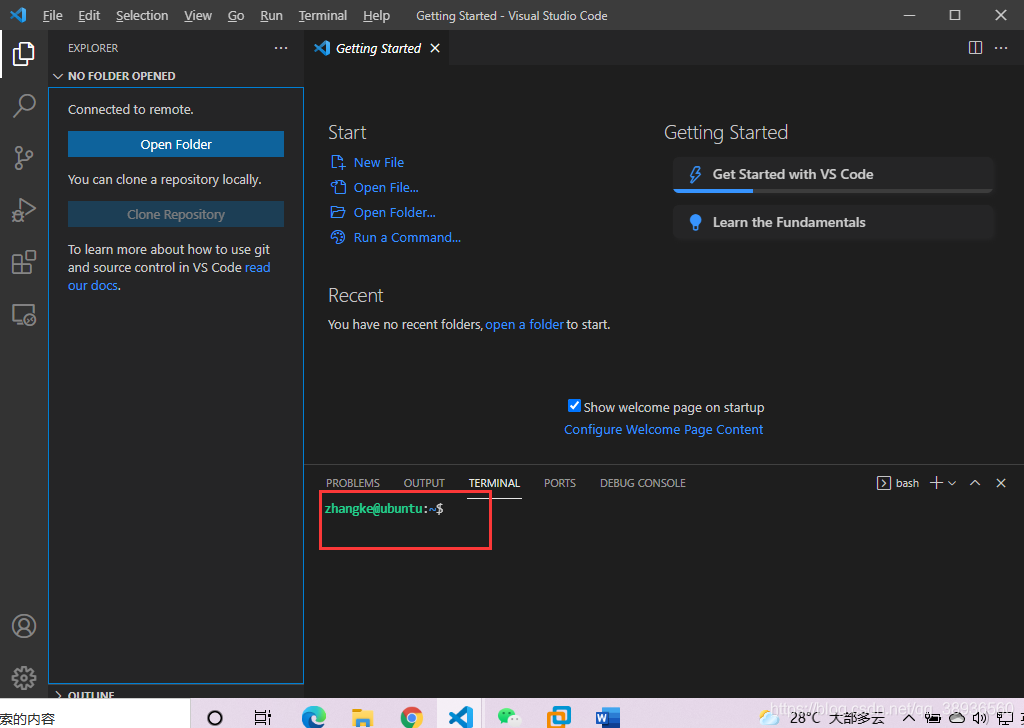Image resolution: width=1024 pixels, height=728 pixels.
Task: Open editor more actions menu
Action: 1000,48
